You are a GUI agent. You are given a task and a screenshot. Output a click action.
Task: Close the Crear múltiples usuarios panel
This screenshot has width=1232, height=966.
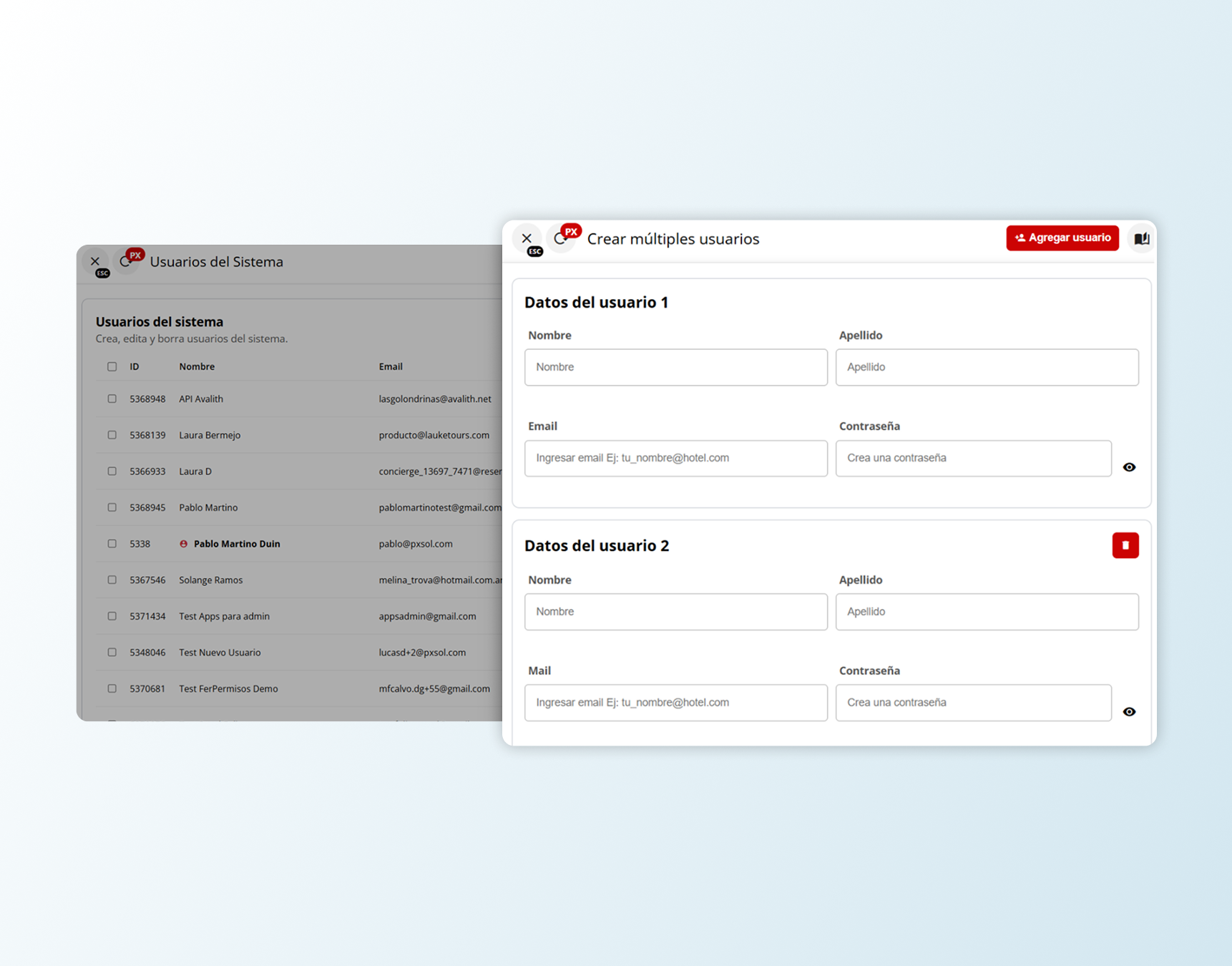coord(527,238)
